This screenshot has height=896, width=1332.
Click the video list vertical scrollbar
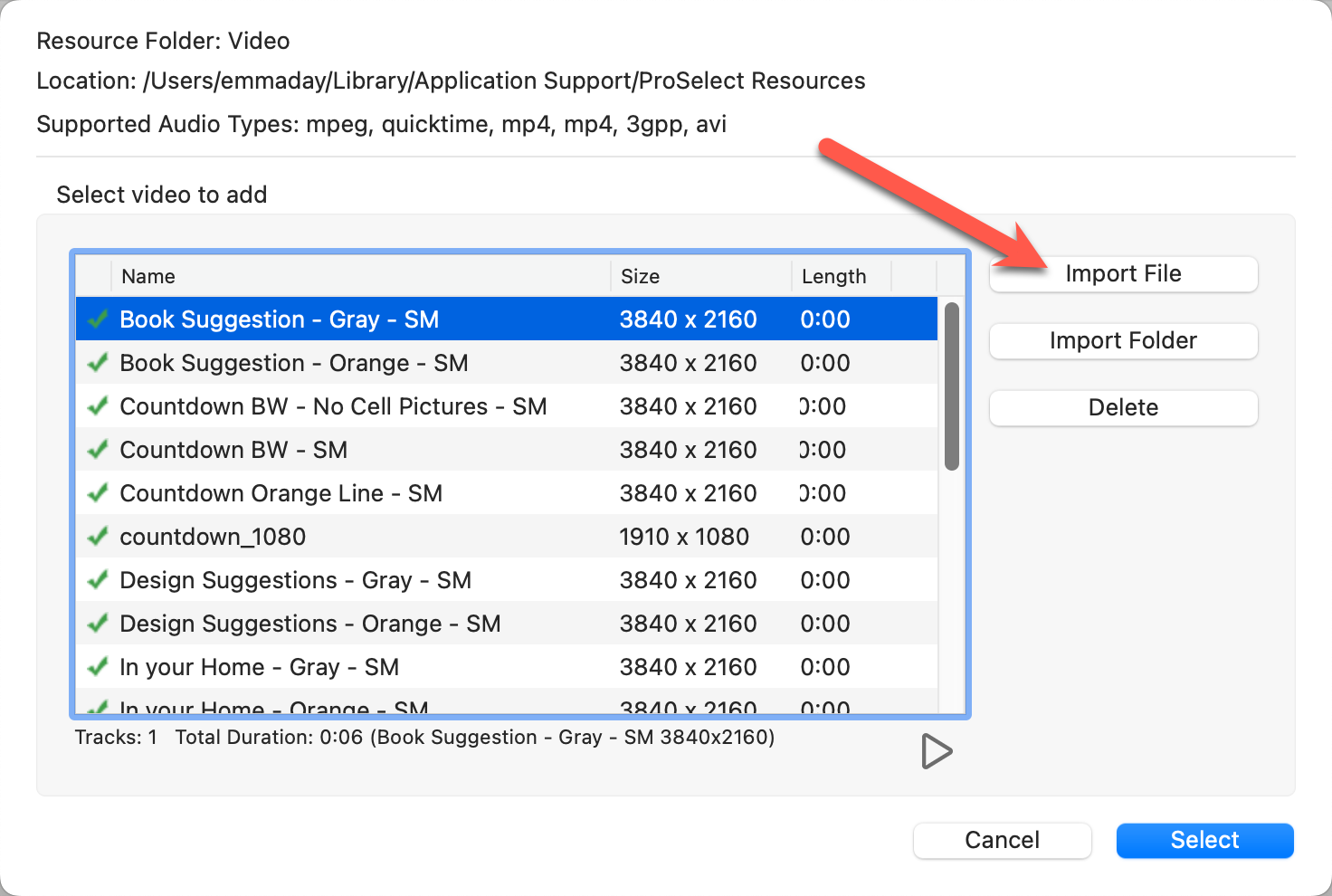tap(951, 387)
